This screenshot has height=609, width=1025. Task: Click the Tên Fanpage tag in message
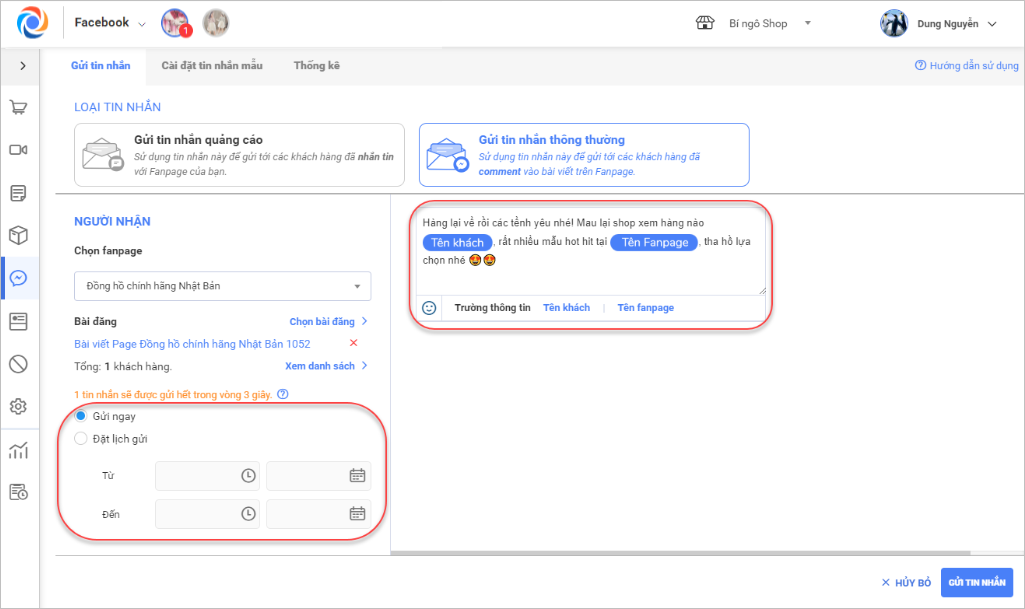(654, 242)
